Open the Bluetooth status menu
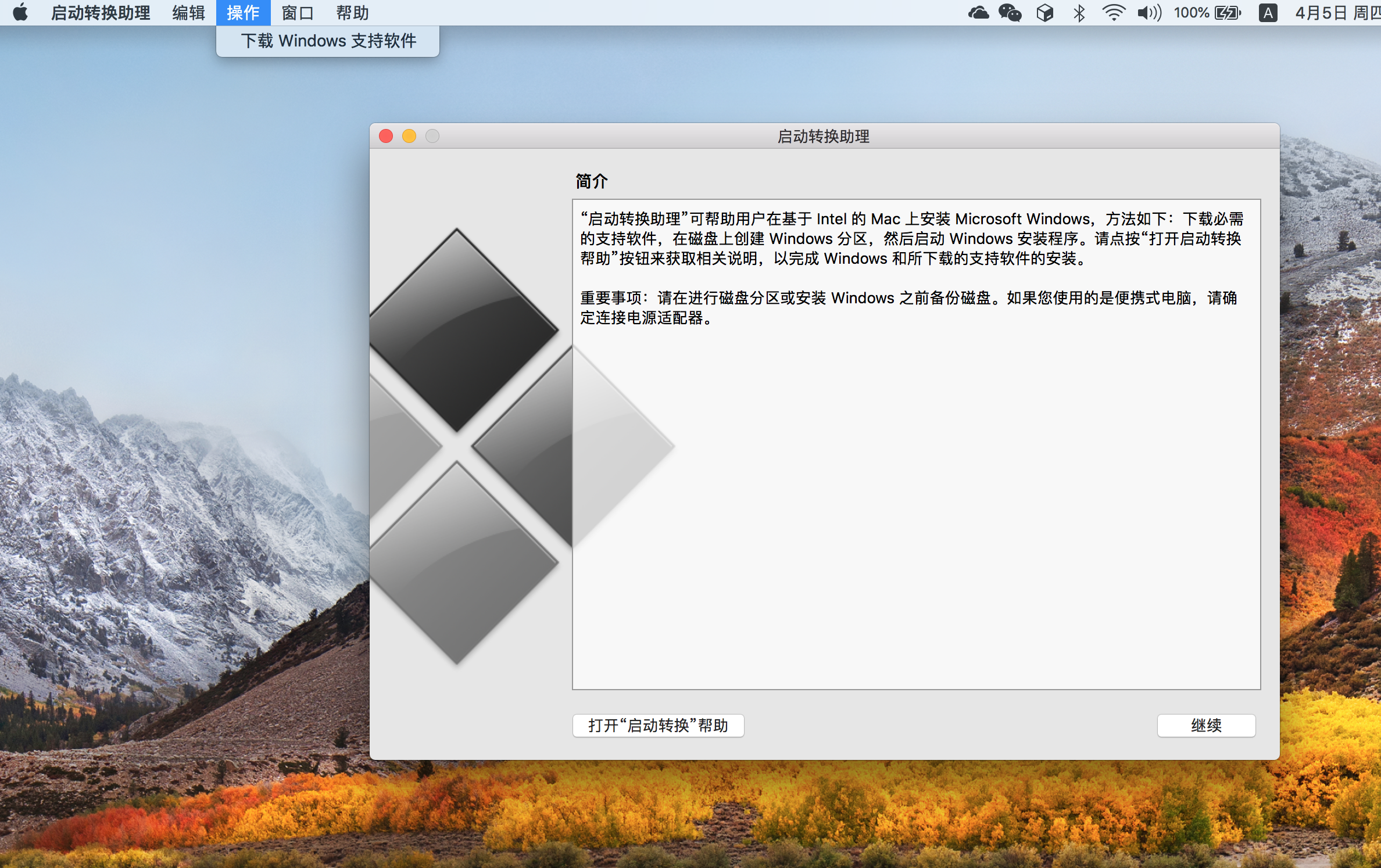 [x=1079, y=12]
